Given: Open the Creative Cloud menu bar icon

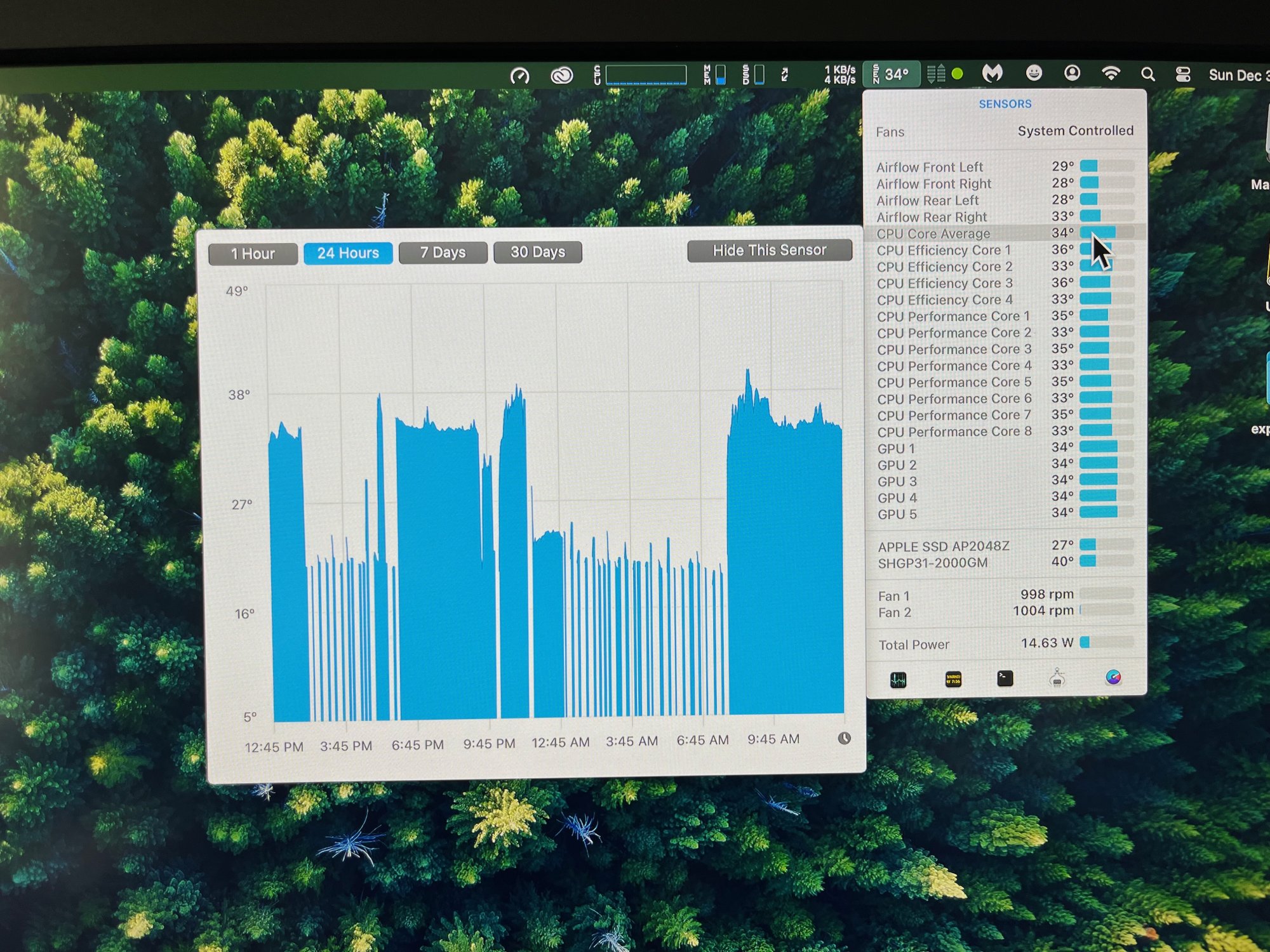Looking at the screenshot, I should pos(561,76).
